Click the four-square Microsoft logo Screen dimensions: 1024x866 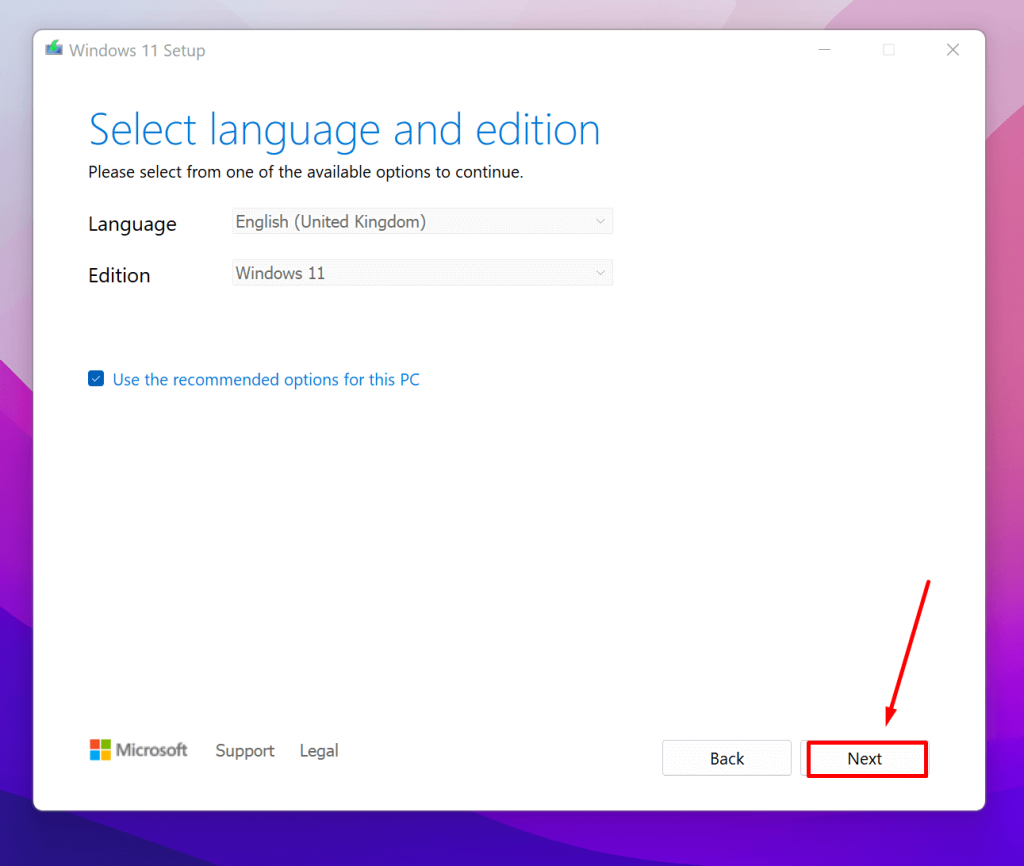(x=101, y=750)
